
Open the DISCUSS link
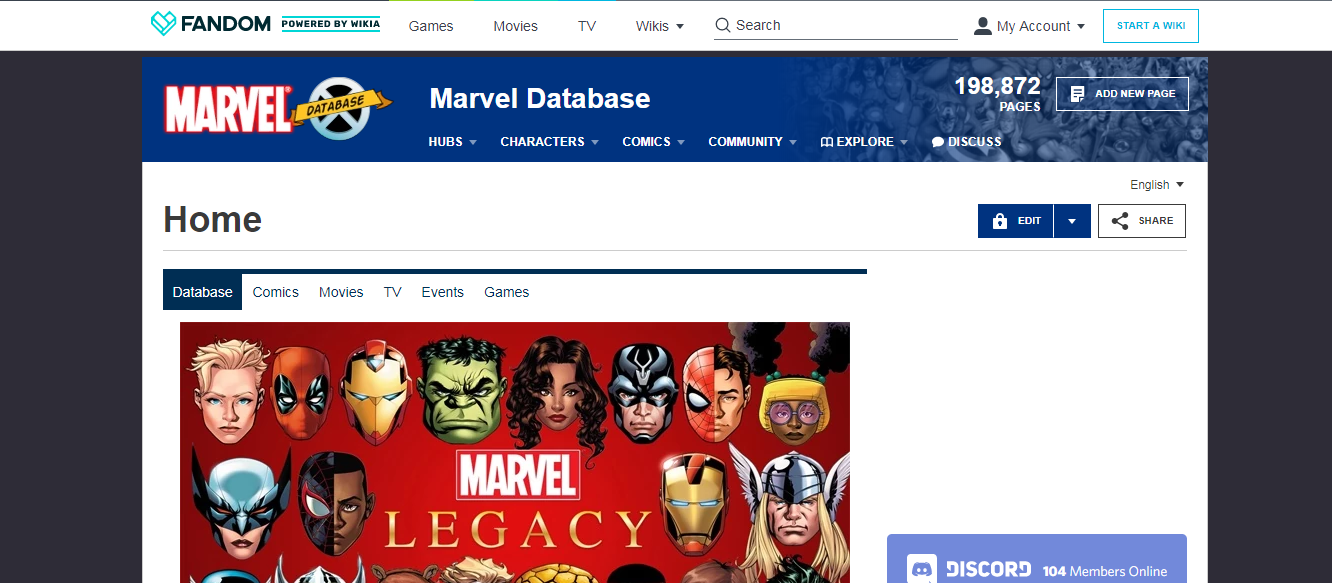tap(966, 142)
